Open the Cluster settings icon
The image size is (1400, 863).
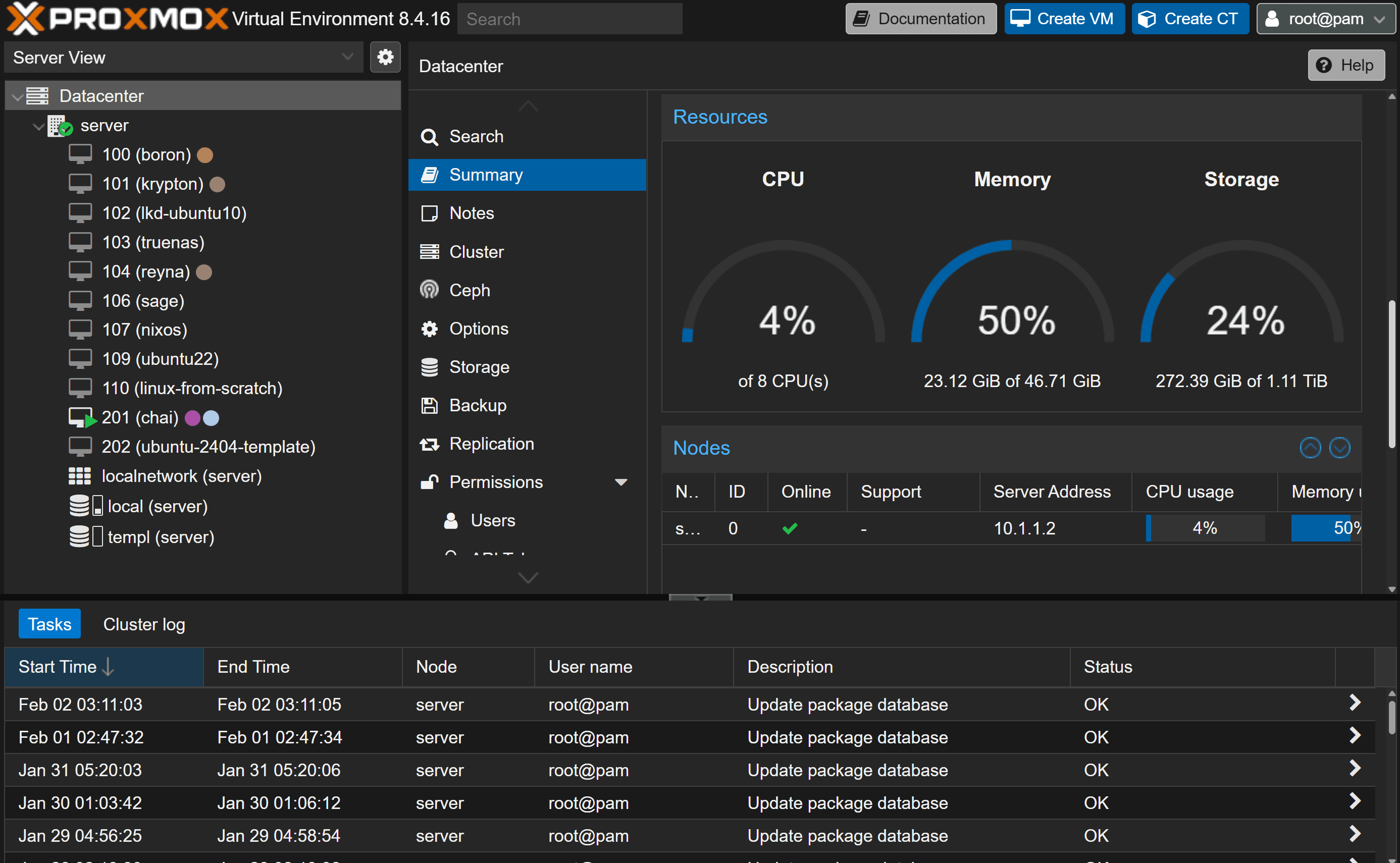pyautogui.click(x=429, y=251)
